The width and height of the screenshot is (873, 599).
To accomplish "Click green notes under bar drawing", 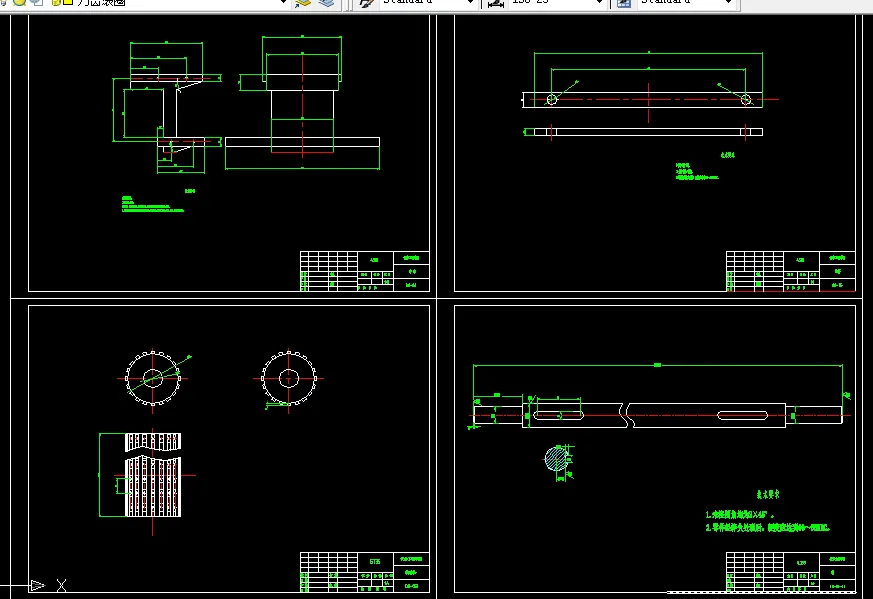I will point(697,171).
